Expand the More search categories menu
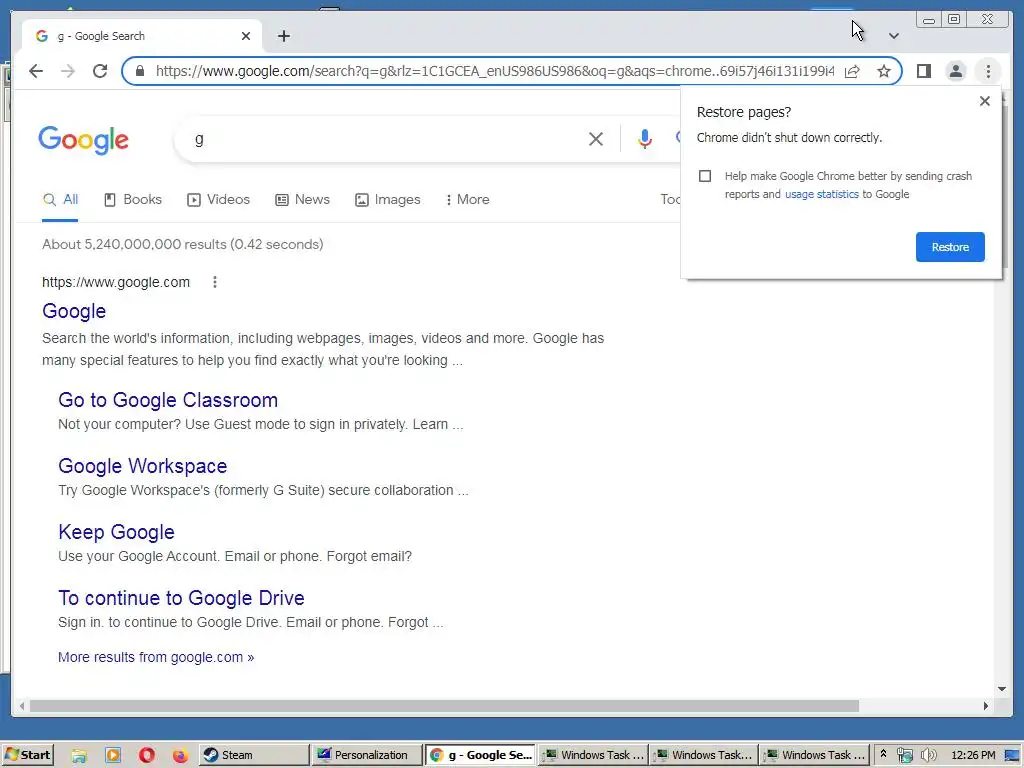 click(468, 200)
